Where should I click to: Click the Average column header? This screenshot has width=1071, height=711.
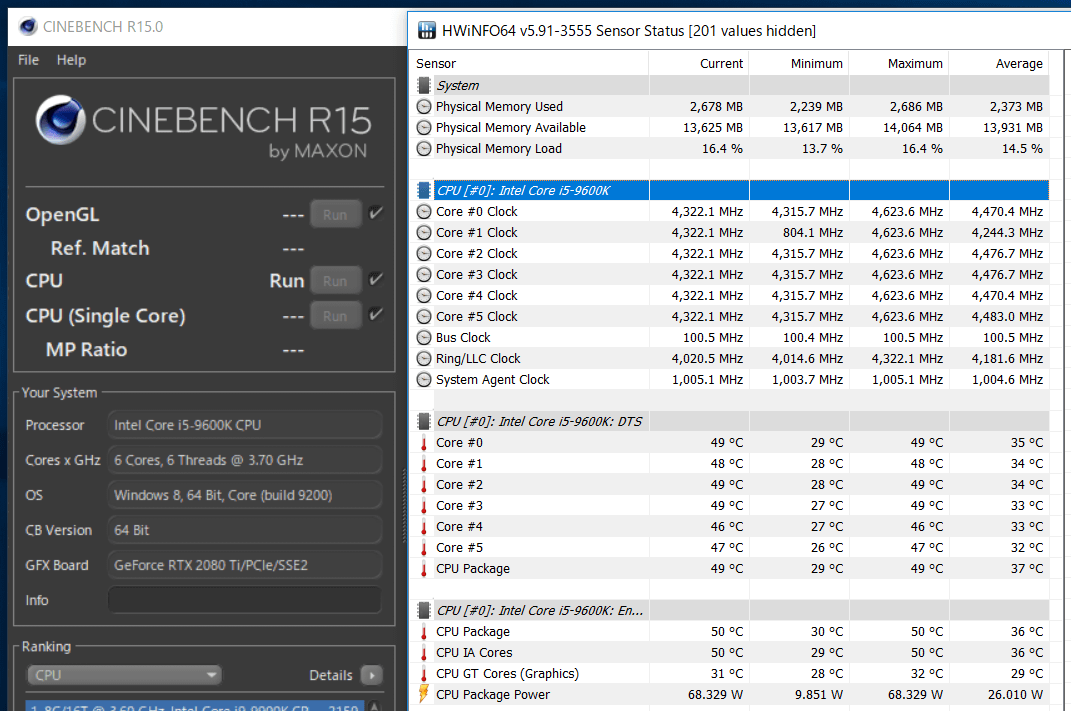999,64
